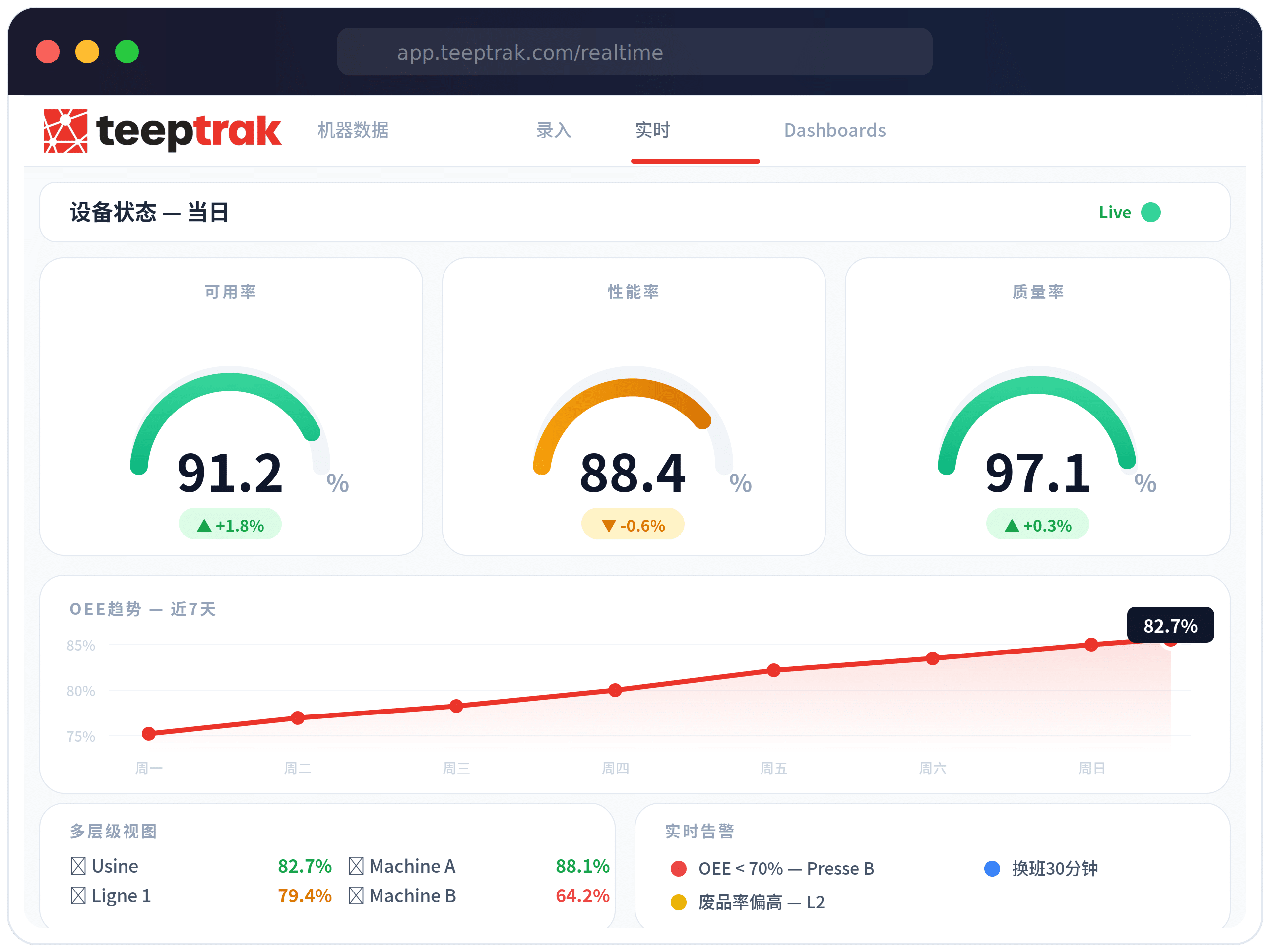Click the 周四 data point on the OEE trend
Viewport: 1270px width, 952px height.
615,690
